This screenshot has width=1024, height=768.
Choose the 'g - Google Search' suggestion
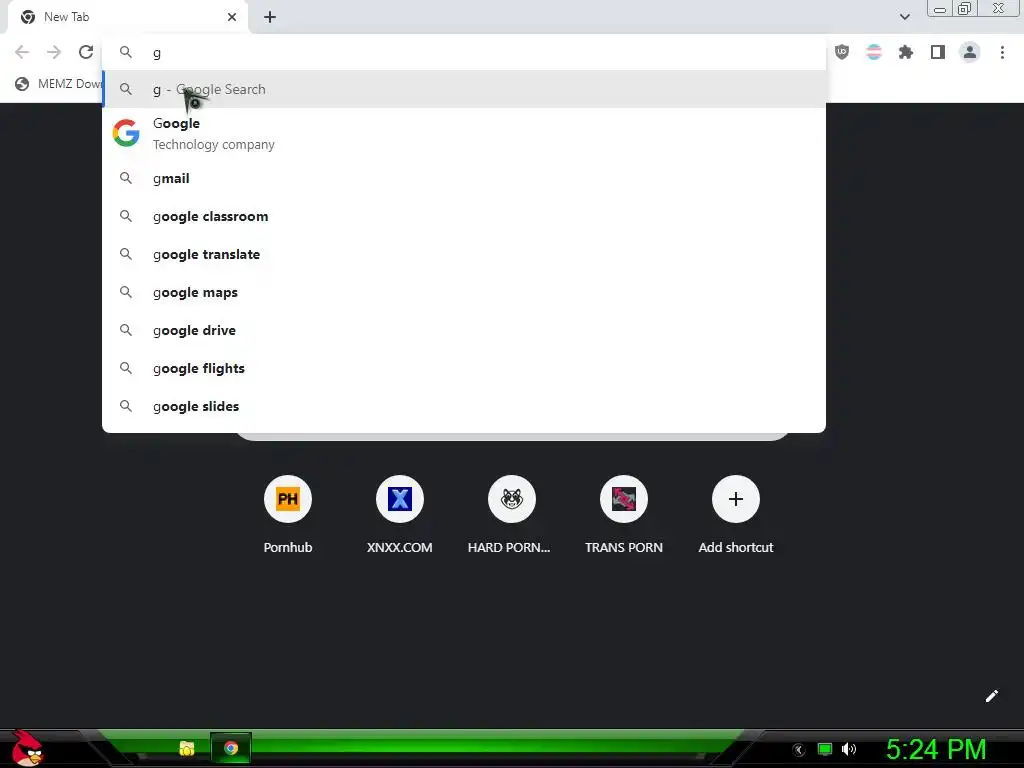[464, 89]
